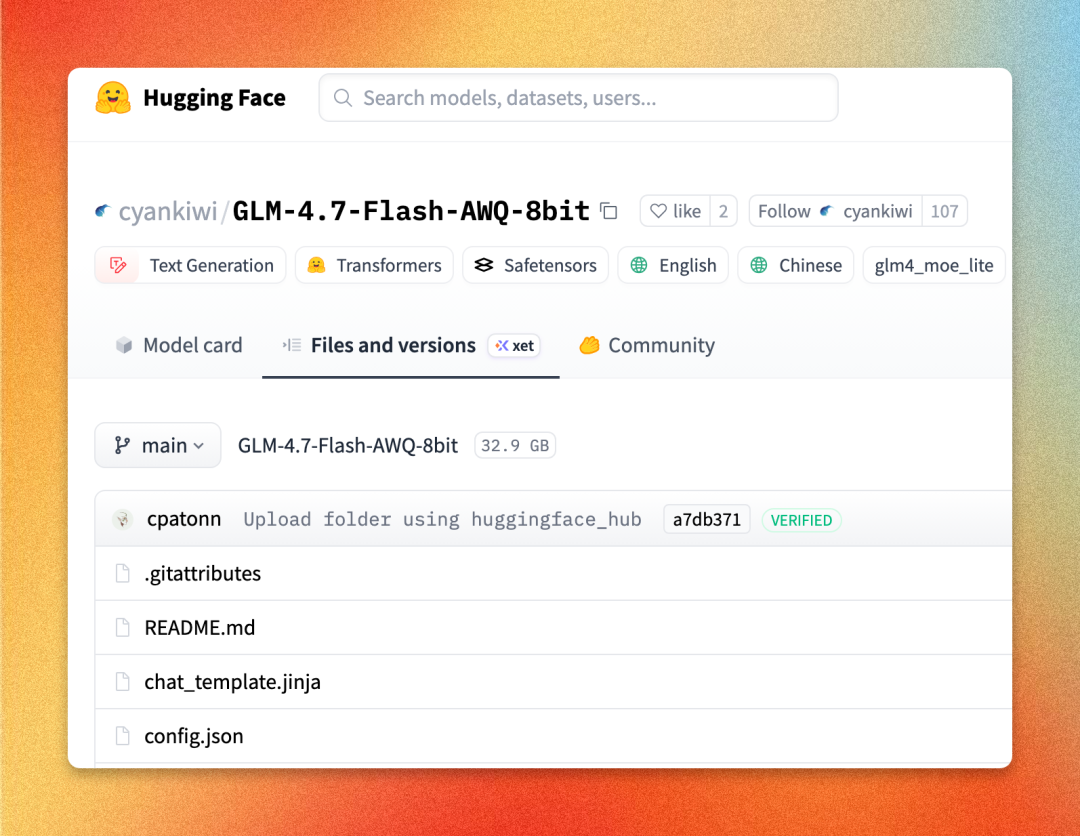
Task: Click the git branch icon
Action: pos(122,446)
